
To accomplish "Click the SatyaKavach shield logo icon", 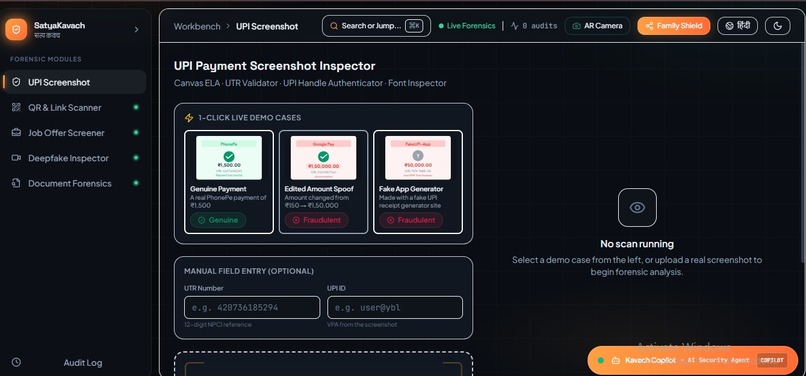I will (x=16, y=29).
